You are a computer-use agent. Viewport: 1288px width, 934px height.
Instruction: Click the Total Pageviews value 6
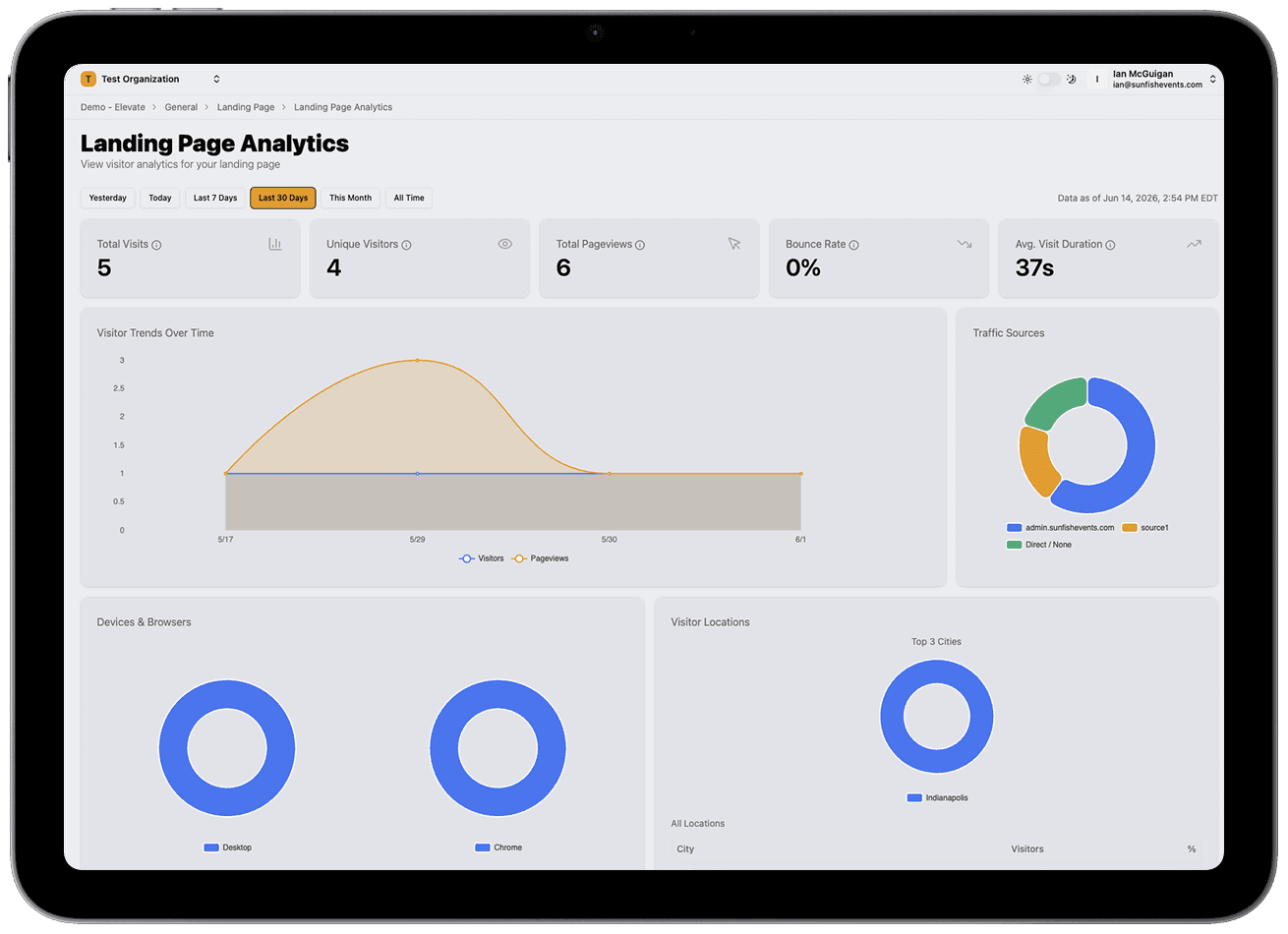point(563,268)
